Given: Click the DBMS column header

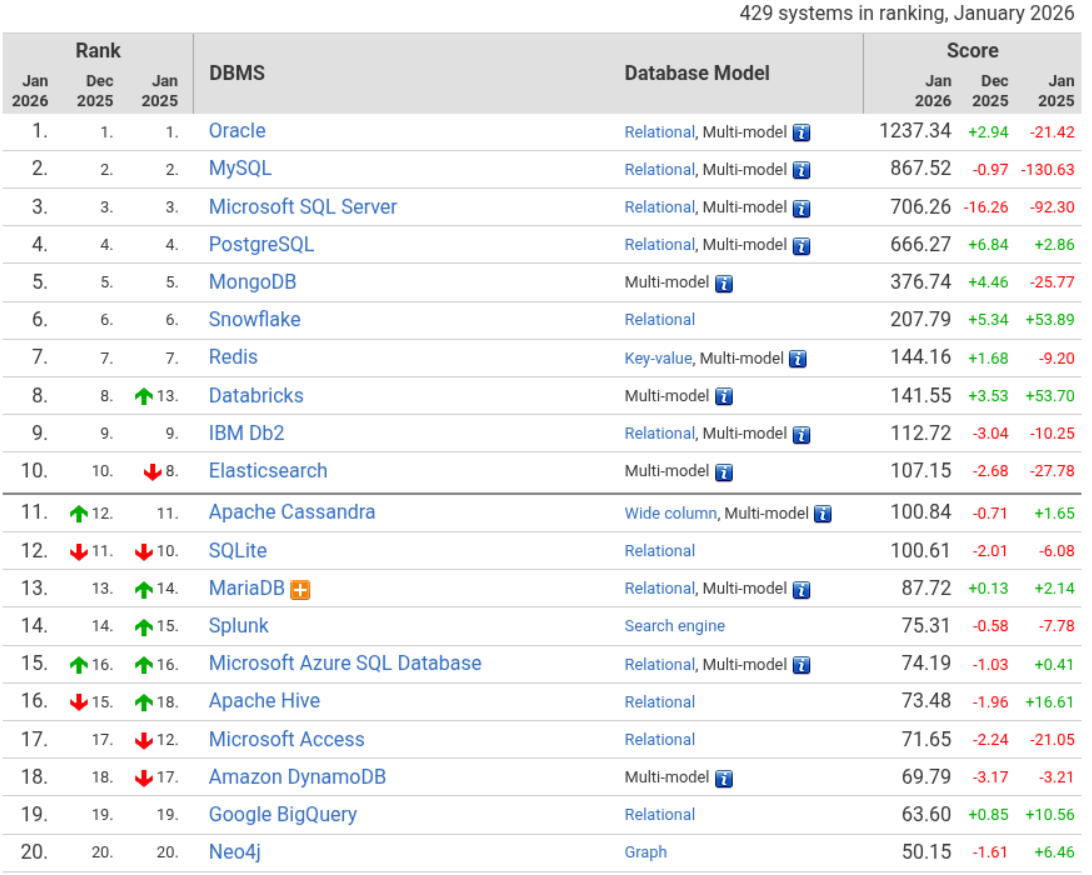Looking at the screenshot, I should (237, 73).
